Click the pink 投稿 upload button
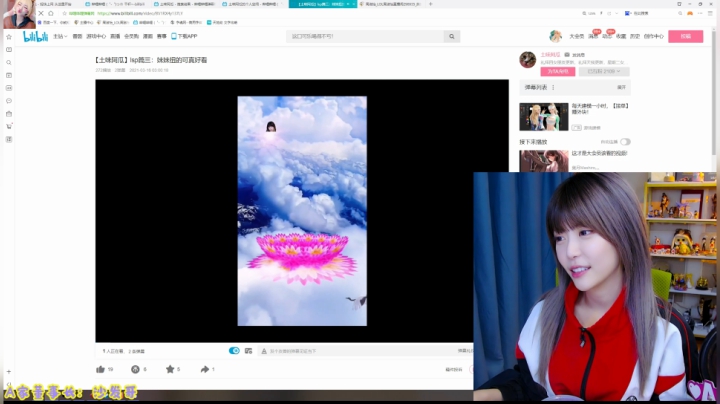720x404 pixels. click(686, 36)
